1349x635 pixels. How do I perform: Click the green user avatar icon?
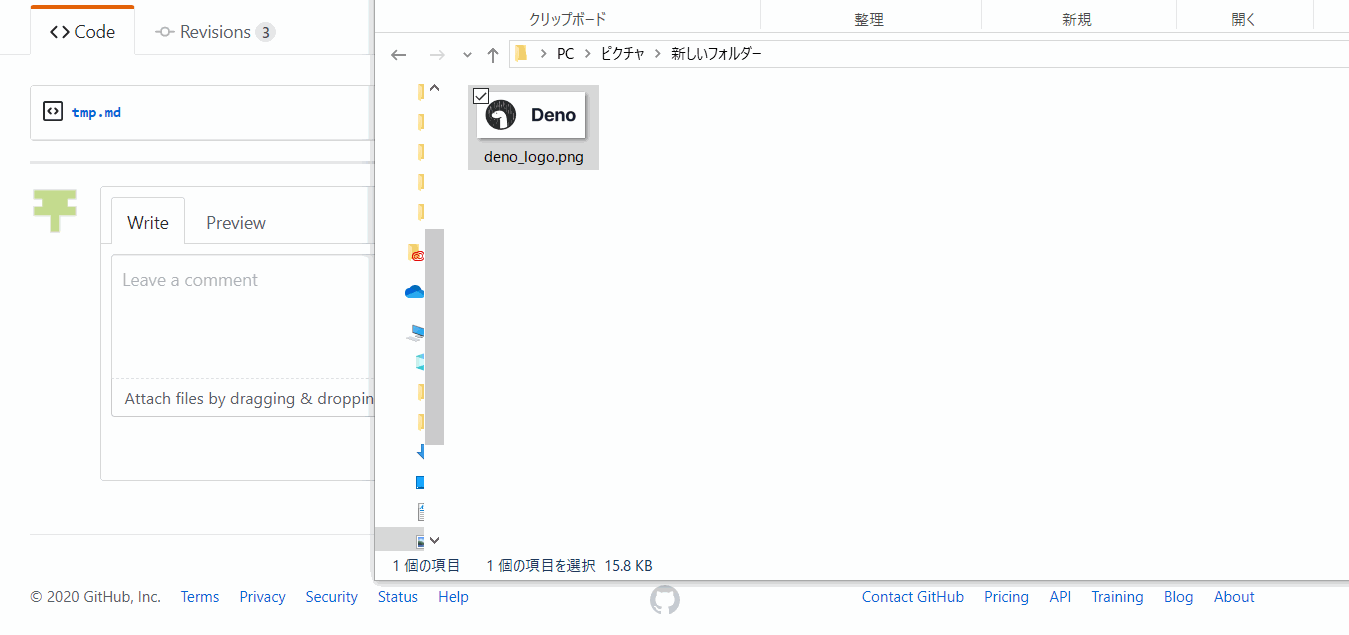(x=54, y=209)
